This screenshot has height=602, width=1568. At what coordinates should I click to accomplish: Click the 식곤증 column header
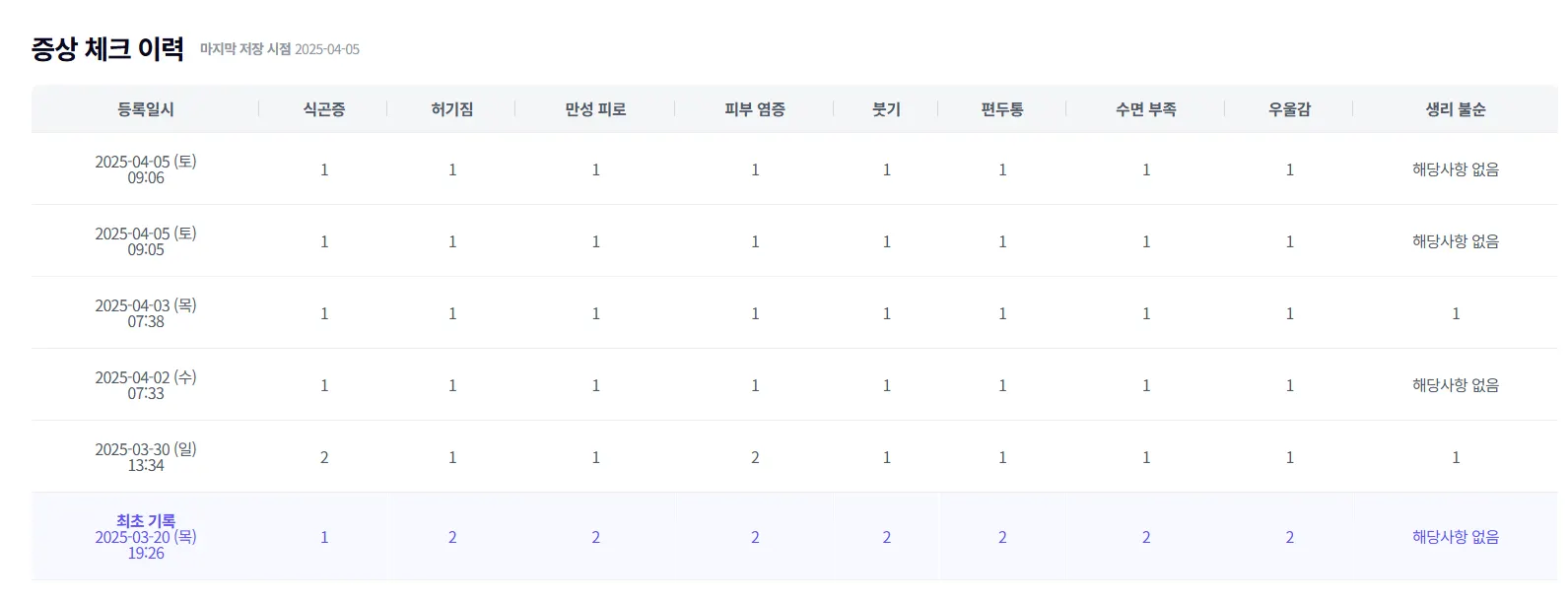[x=323, y=109]
